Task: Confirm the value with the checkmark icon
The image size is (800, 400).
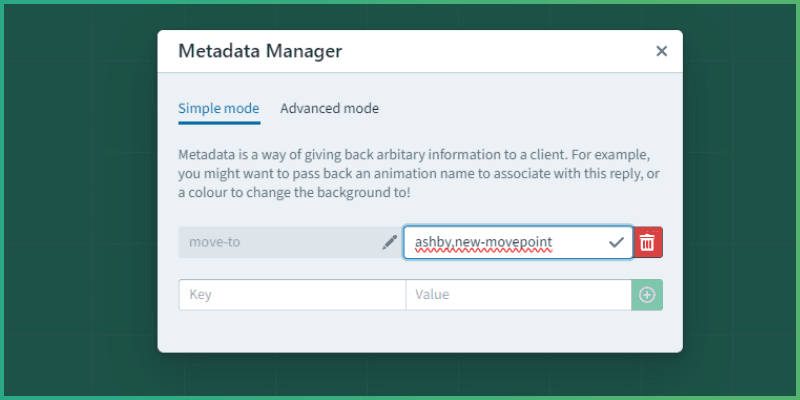Action: click(616, 242)
